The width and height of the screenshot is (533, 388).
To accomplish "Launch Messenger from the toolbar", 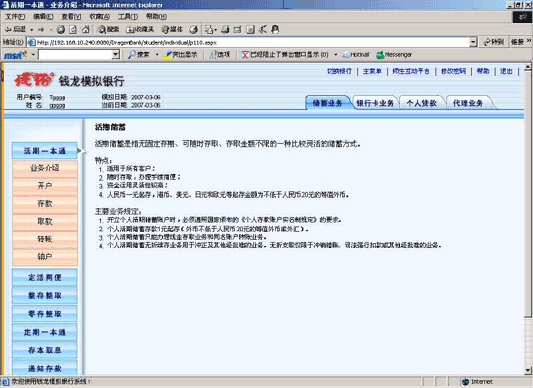I will (394, 55).
